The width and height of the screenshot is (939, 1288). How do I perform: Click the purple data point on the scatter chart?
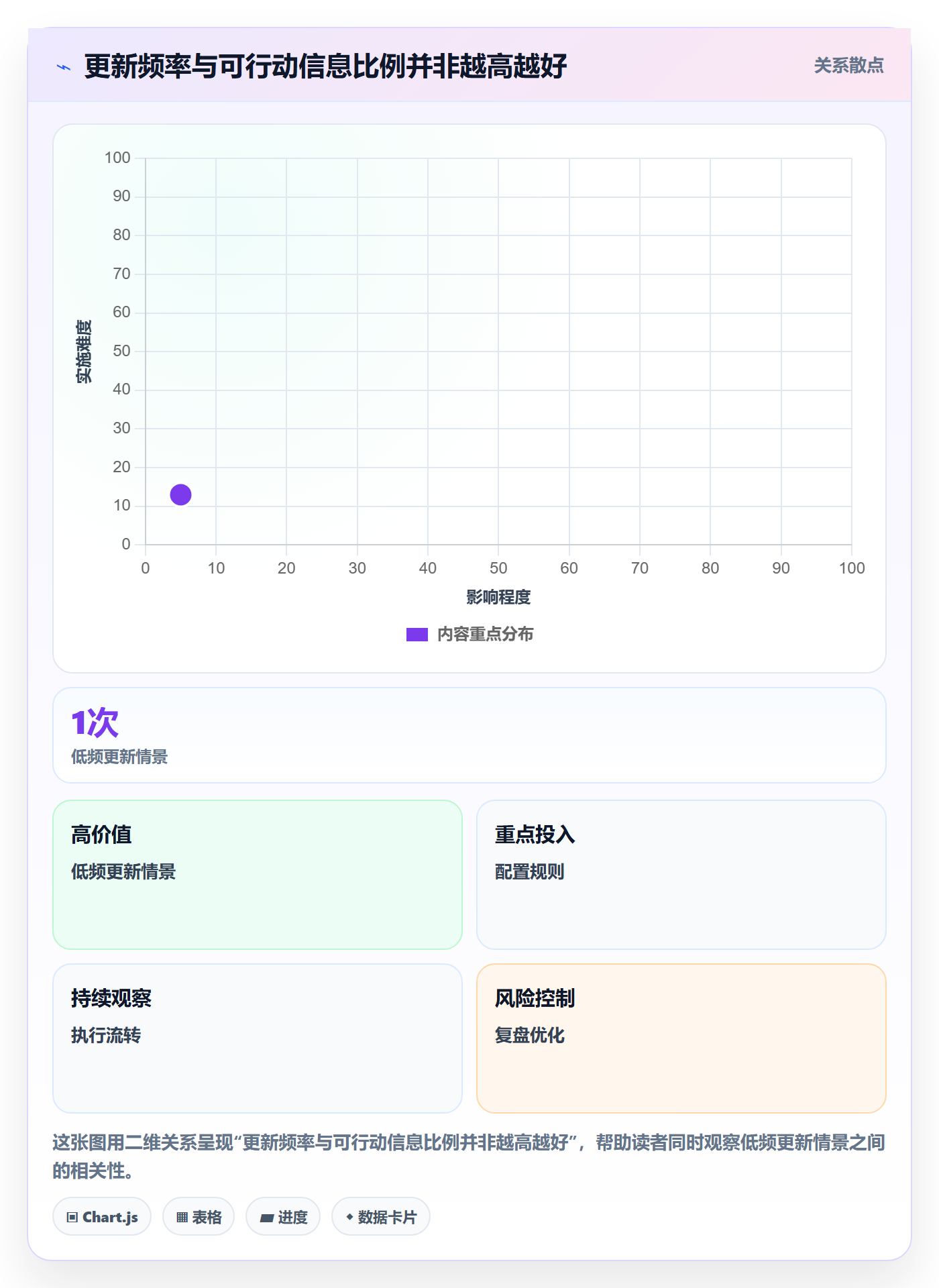pos(180,495)
